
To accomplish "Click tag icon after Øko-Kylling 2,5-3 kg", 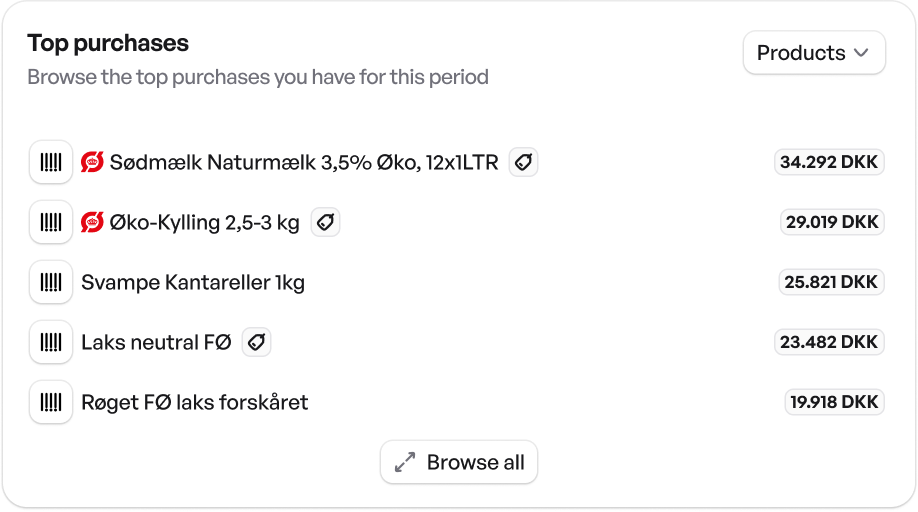I will point(325,222).
